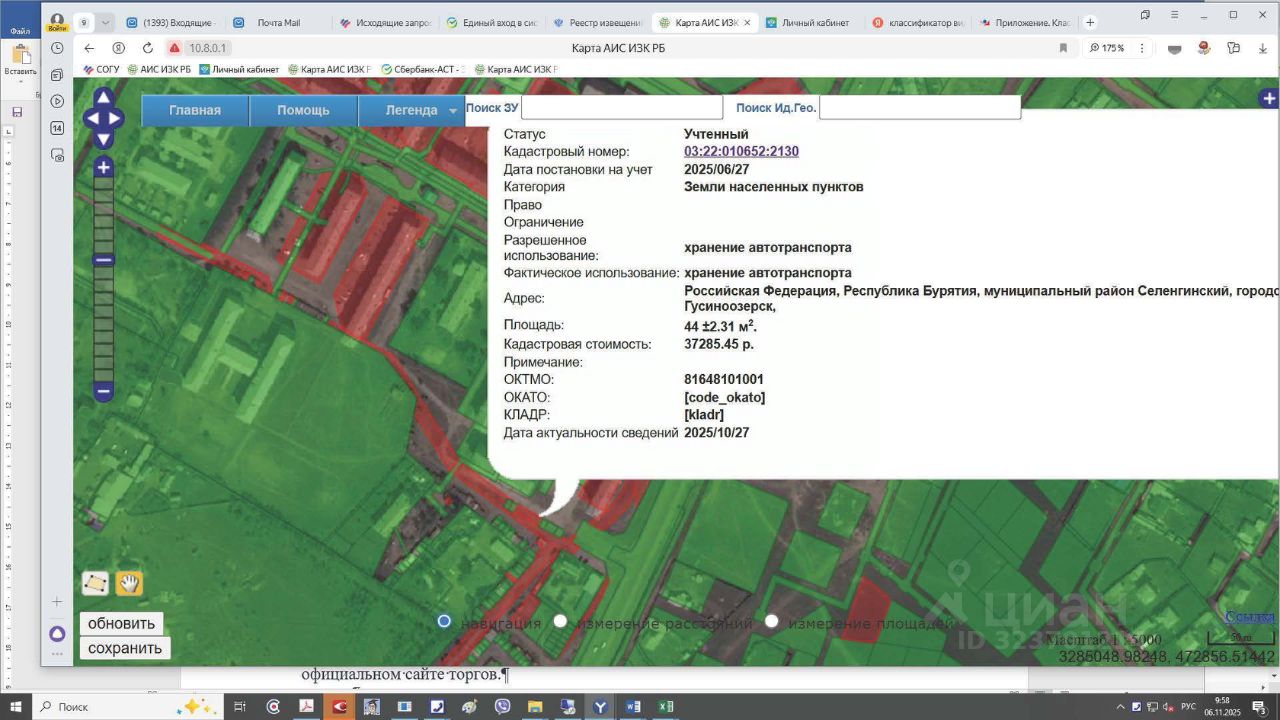Expand layer panel with plus icon
The width and height of the screenshot is (1280, 720).
[x=1268, y=98]
